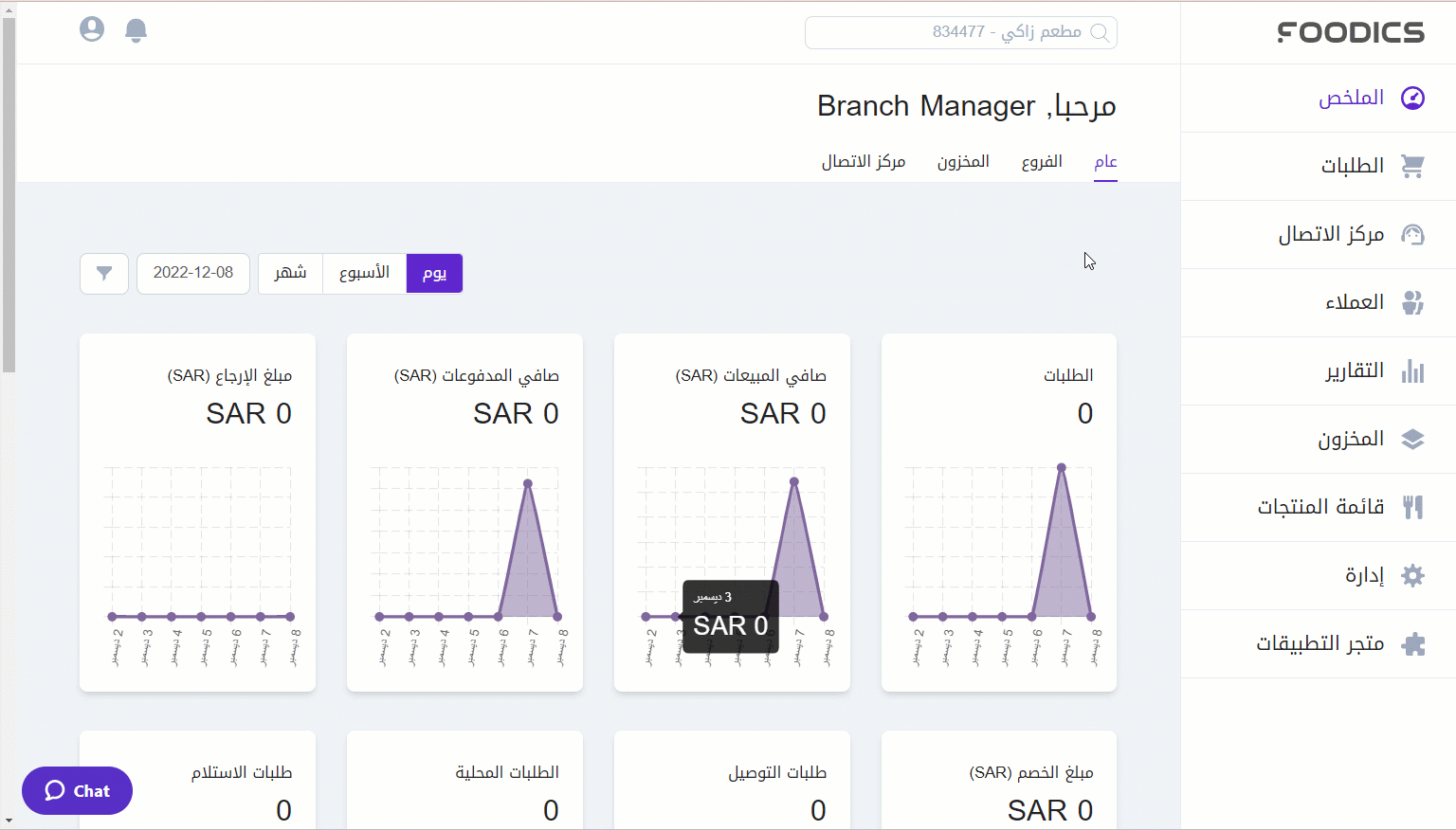Open the filter funnel dropdown
The width and height of the screenshot is (1456, 830).
tap(104, 273)
